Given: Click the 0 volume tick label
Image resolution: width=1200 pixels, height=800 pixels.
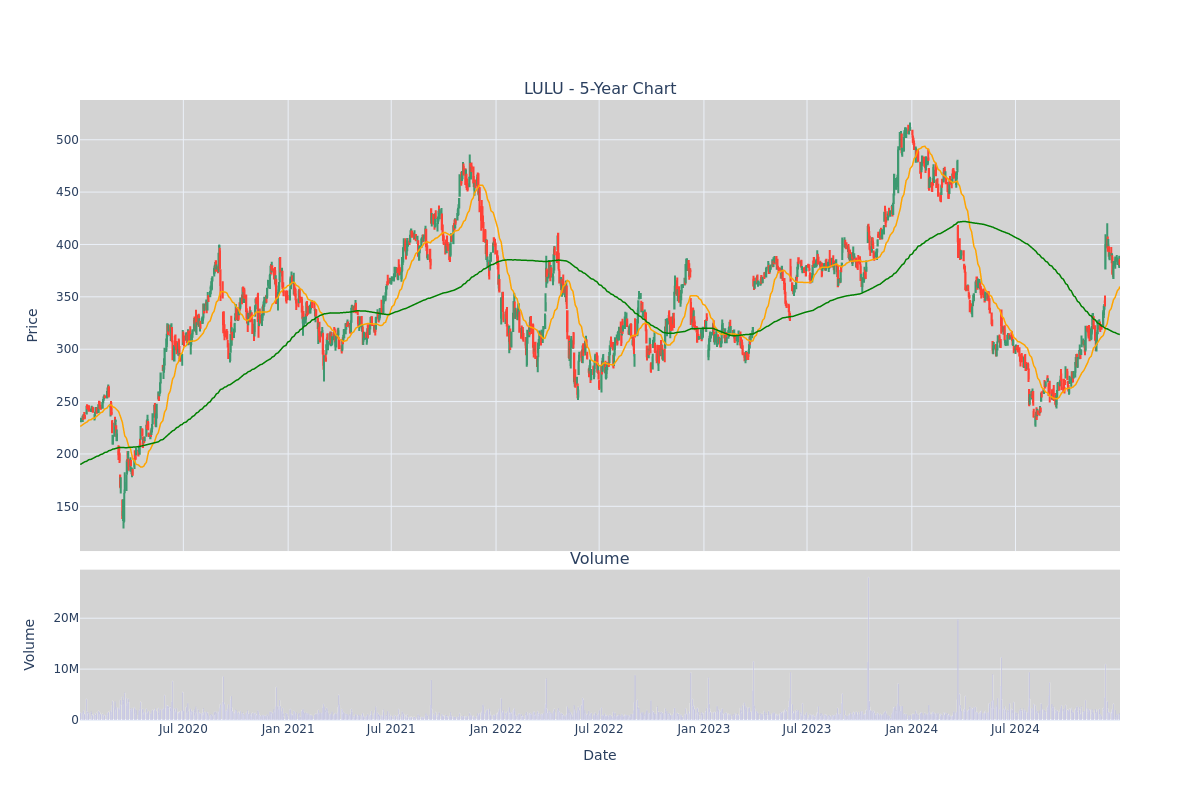Looking at the screenshot, I should click(74, 720).
